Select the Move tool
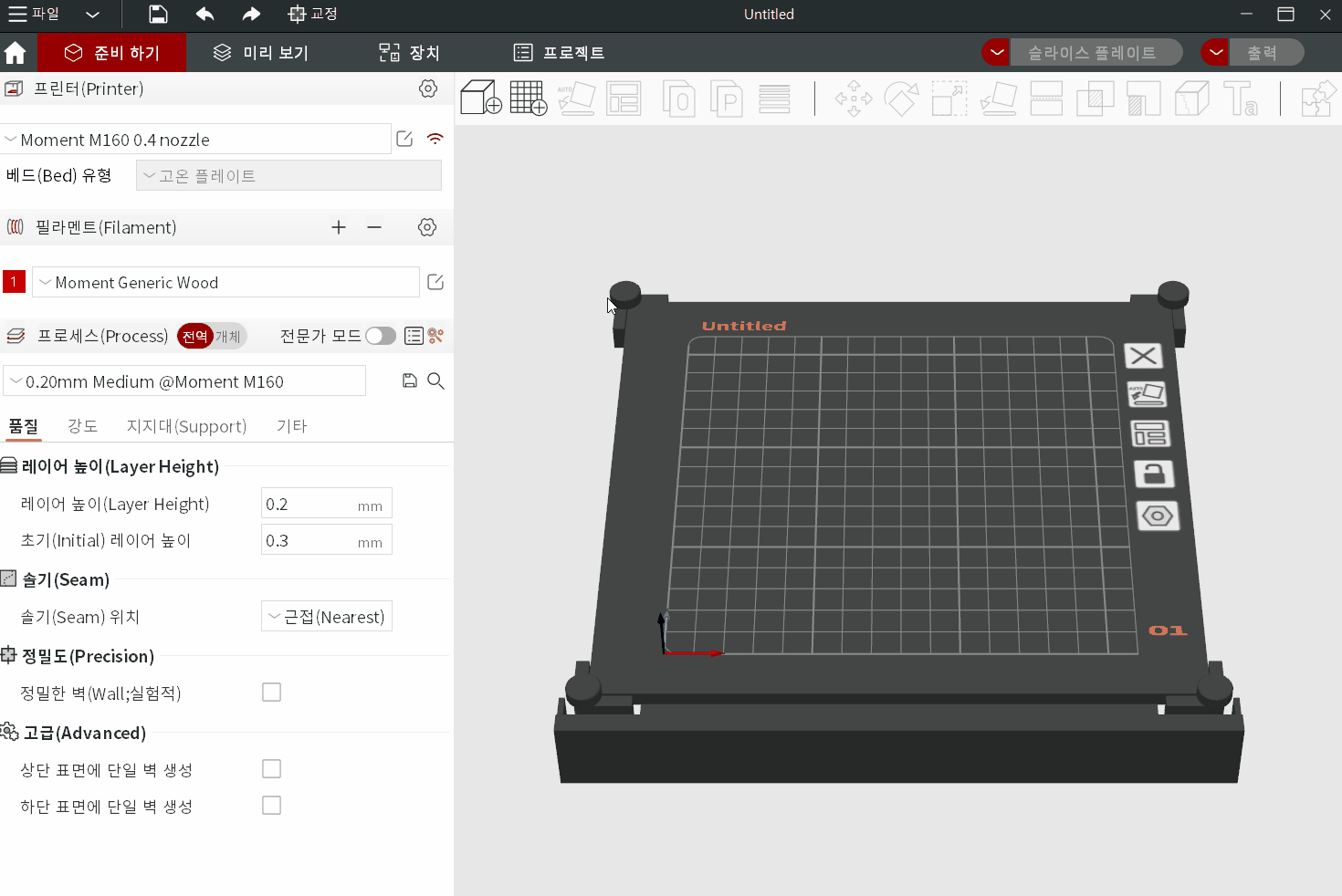 pyautogui.click(x=854, y=99)
